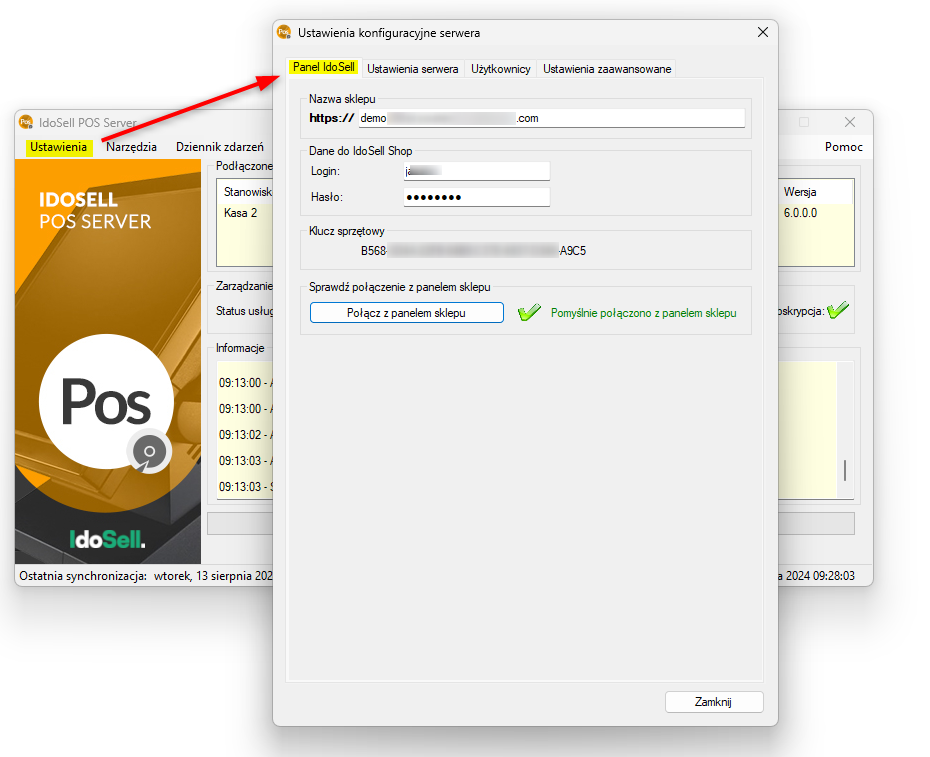Click the Ostatnia synchronizacja status bar text
This screenshot has width=930, height=757.
tap(146, 576)
